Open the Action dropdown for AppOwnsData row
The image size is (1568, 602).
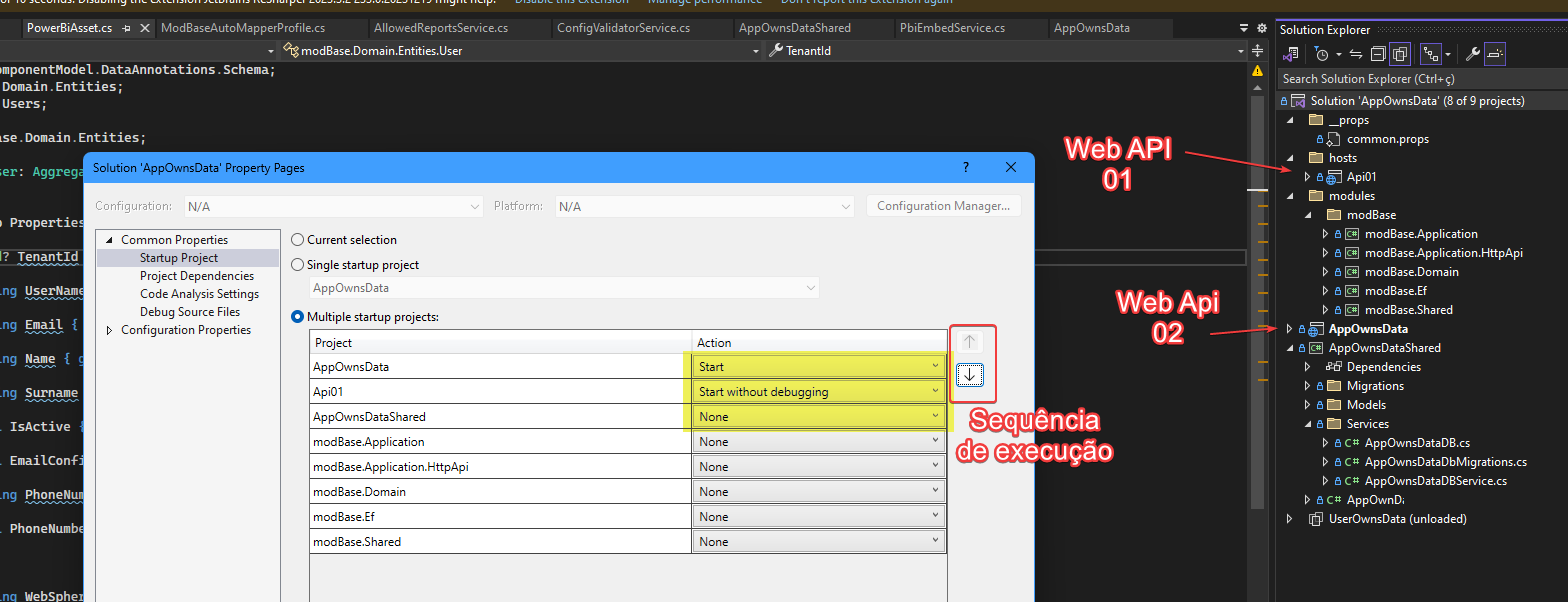[x=819, y=367]
